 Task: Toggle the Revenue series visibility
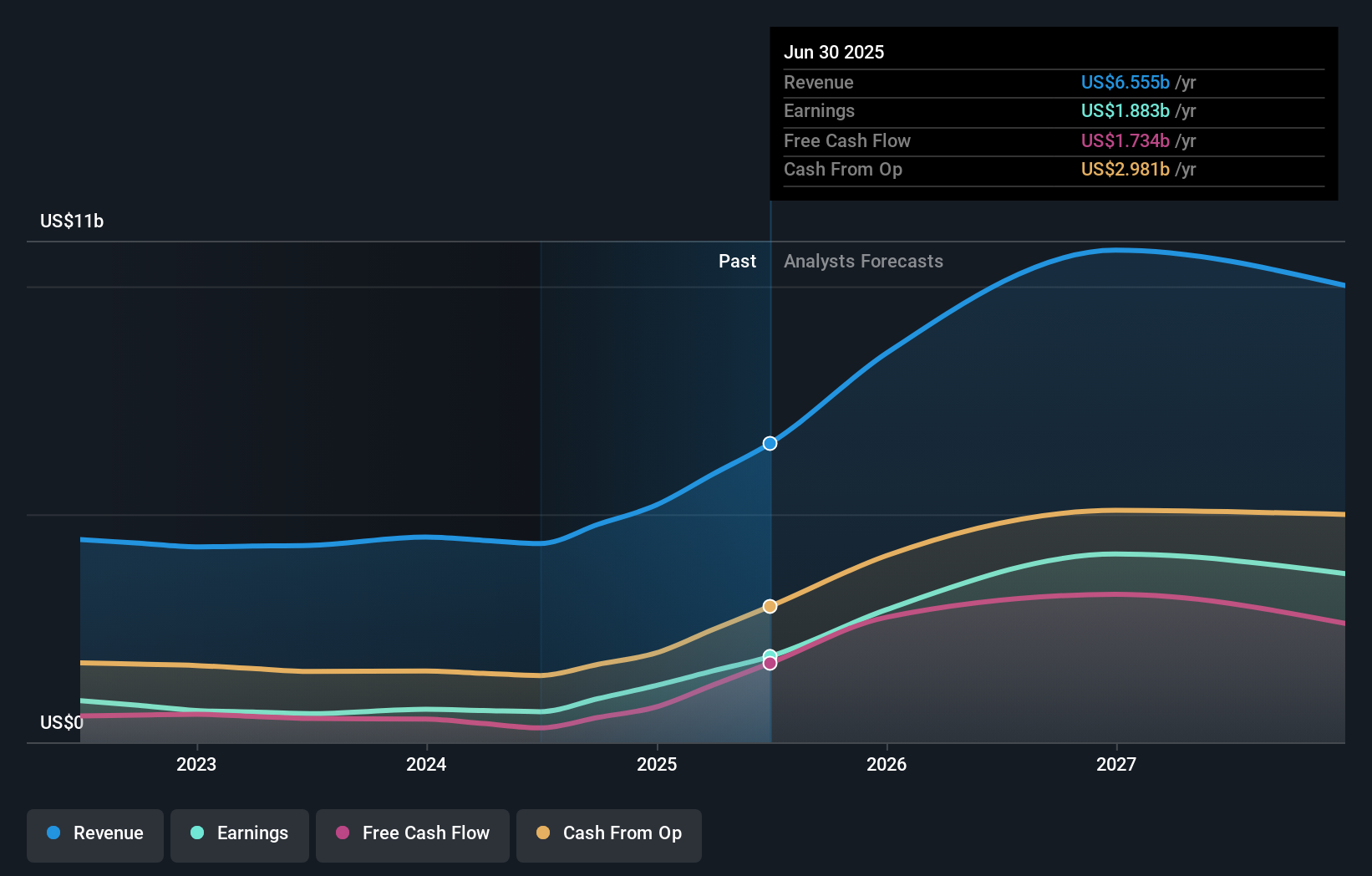click(x=94, y=833)
